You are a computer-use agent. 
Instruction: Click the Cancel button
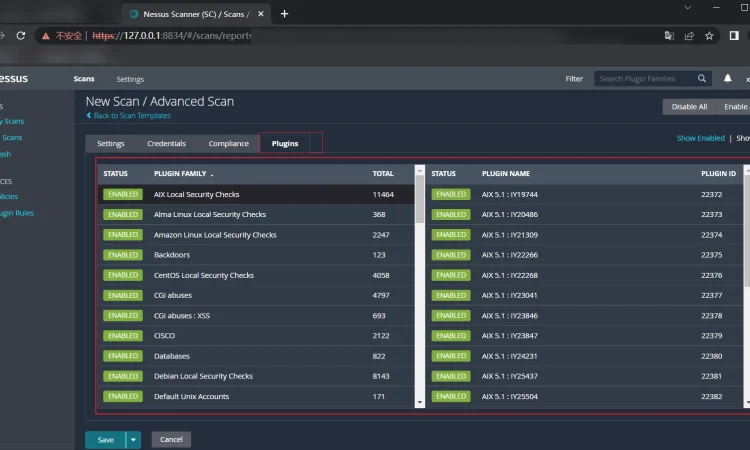(x=171, y=439)
